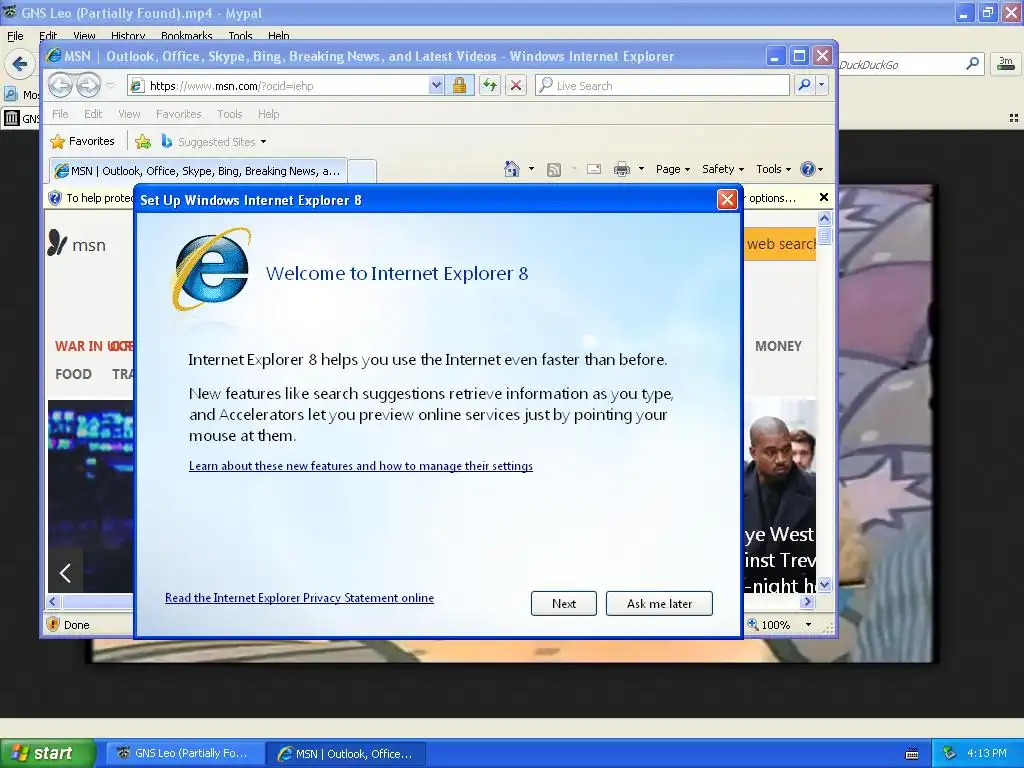1024x768 pixels.
Task: Open the Suggested Sites dropdown
Action: point(214,142)
